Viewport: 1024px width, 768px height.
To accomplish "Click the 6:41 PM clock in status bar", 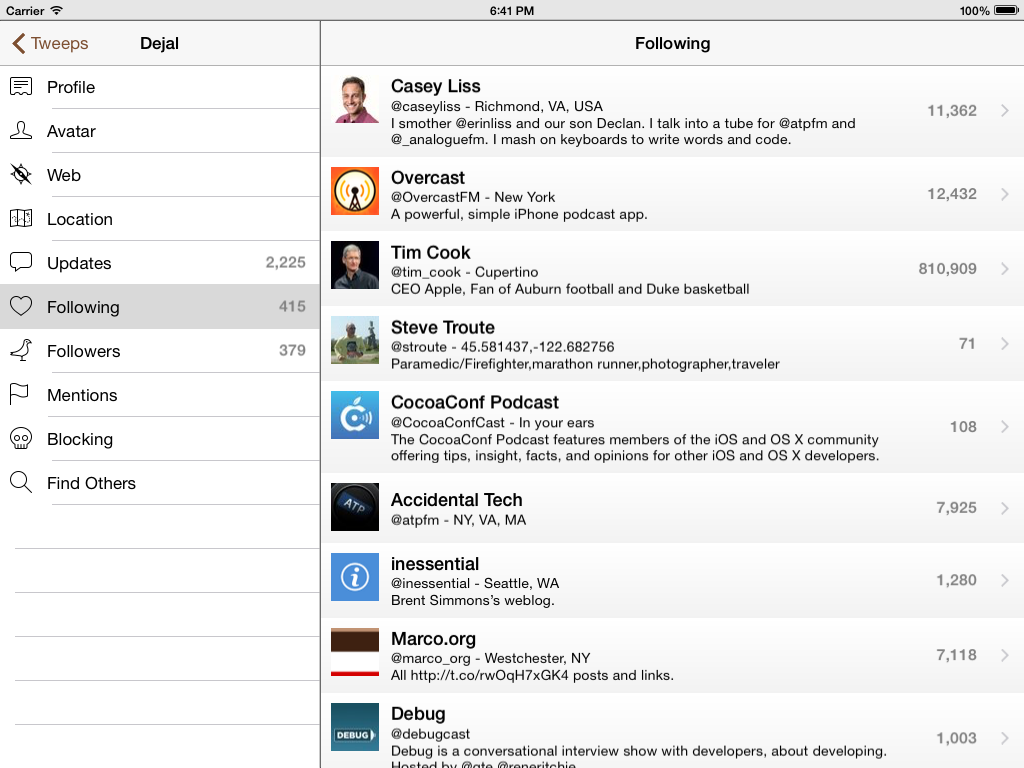I will [x=512, y=10].
